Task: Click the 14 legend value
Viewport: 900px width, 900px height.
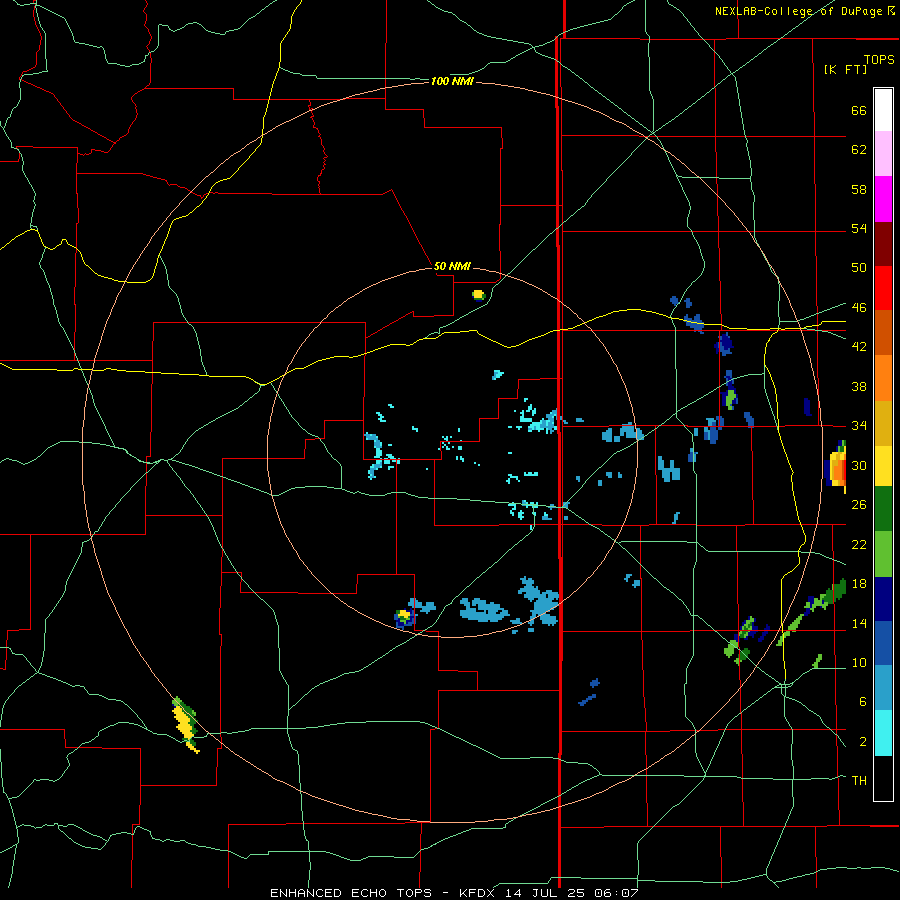Action: pyautogui.click(x=859, y=623)
